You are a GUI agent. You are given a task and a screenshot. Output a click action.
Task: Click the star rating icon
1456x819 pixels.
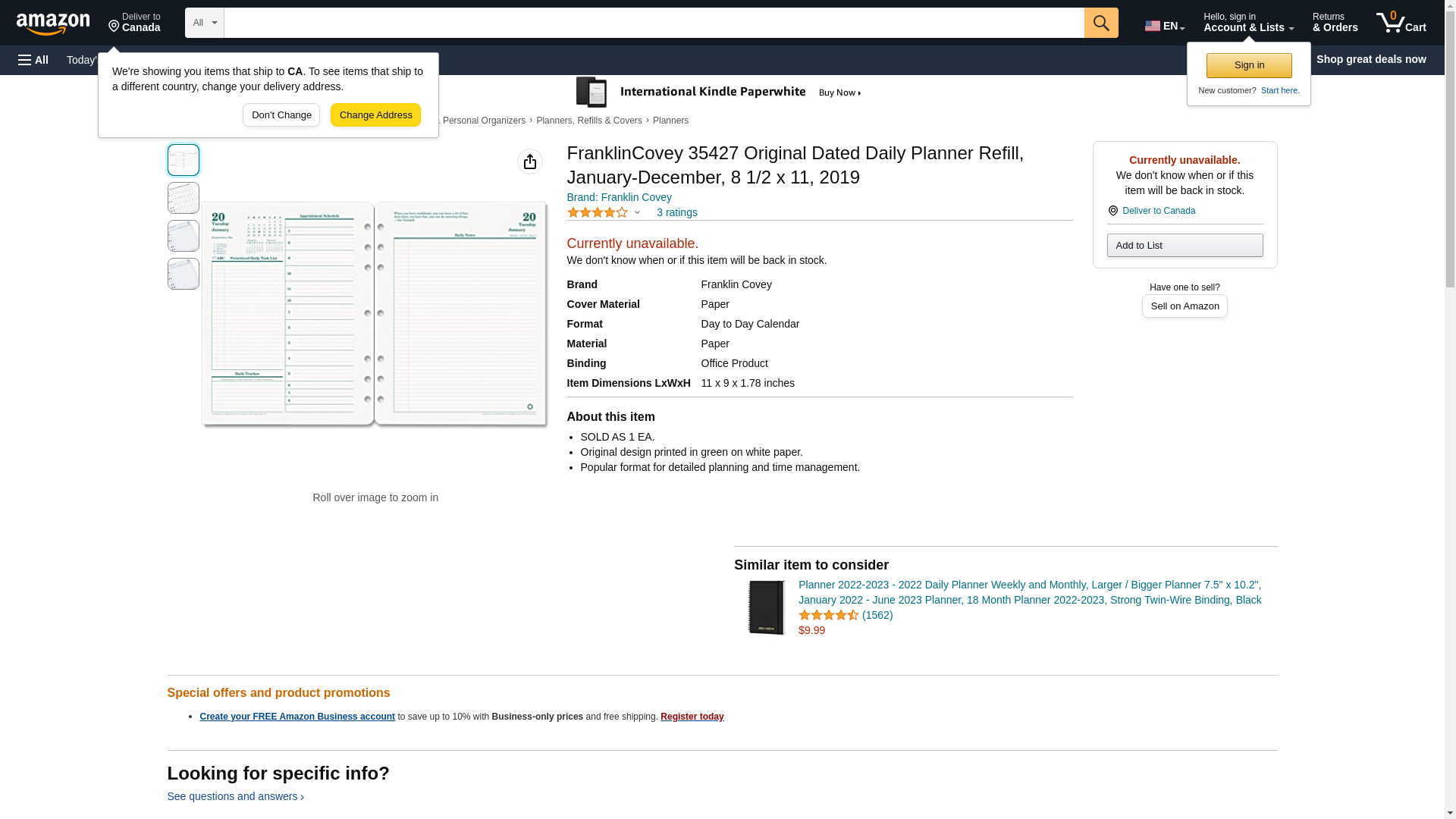click(598, 213)
